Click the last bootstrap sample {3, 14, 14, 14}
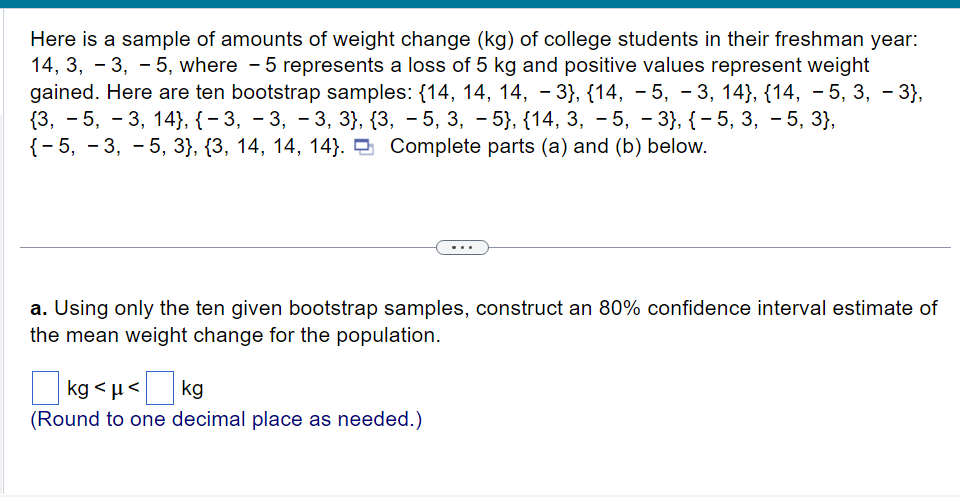 pos(271,147)
